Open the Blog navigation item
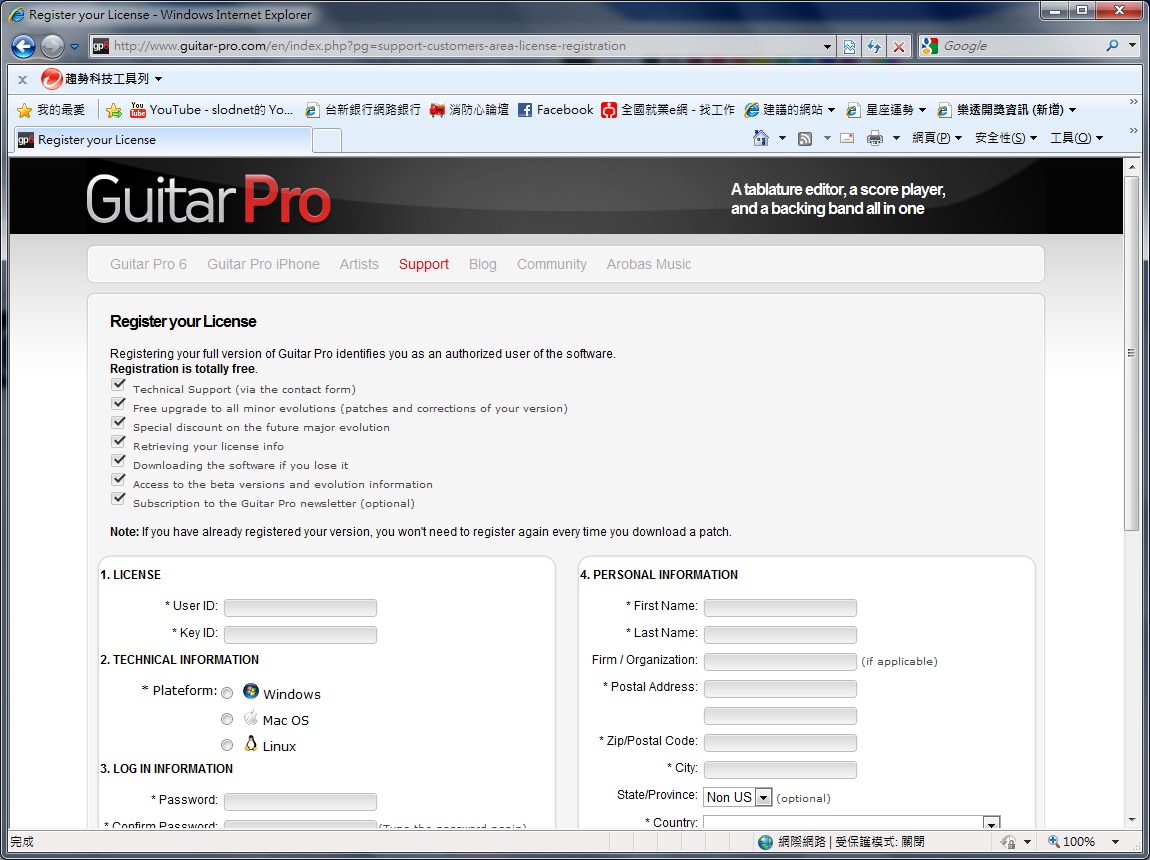 483,264
